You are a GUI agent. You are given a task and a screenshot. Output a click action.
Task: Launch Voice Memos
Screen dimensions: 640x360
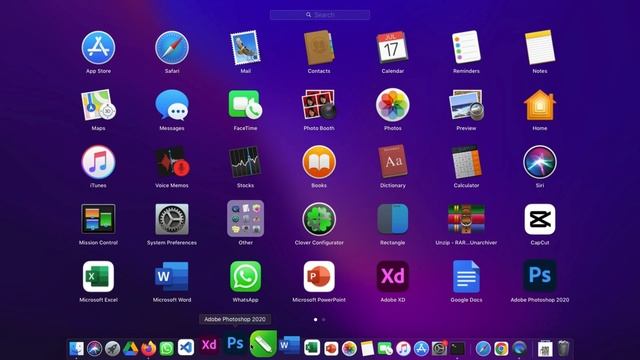pos(172,162)
